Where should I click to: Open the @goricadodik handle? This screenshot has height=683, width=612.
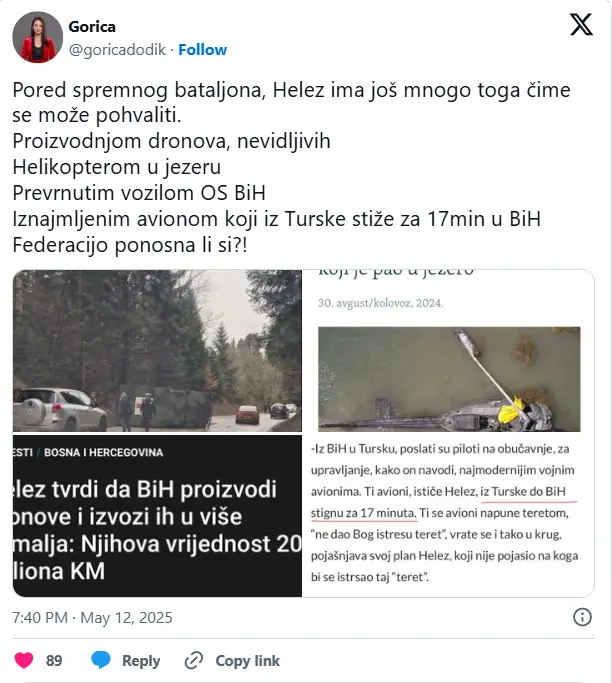pos(117,50)
